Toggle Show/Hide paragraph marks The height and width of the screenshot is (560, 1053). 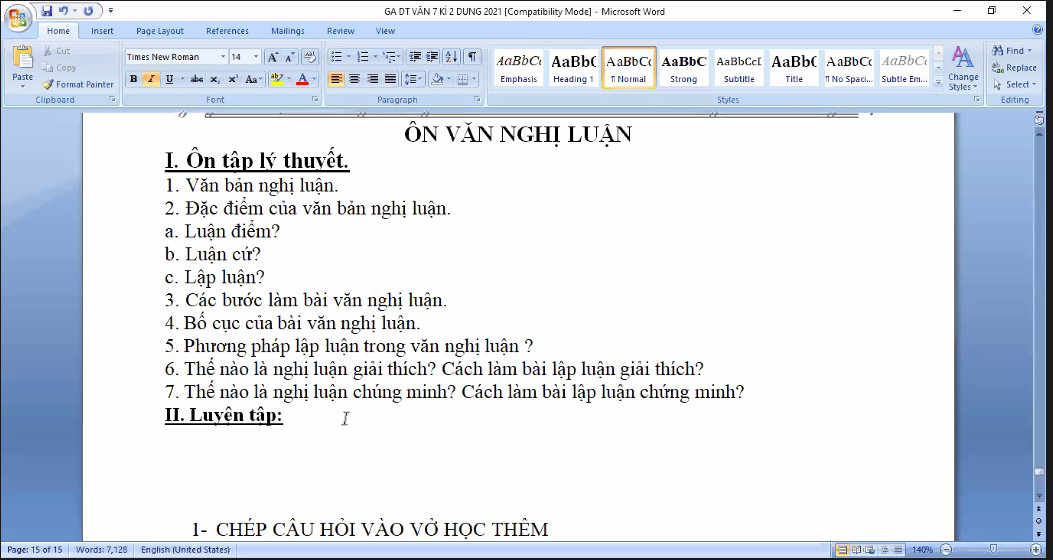click(x=472, y=57)
